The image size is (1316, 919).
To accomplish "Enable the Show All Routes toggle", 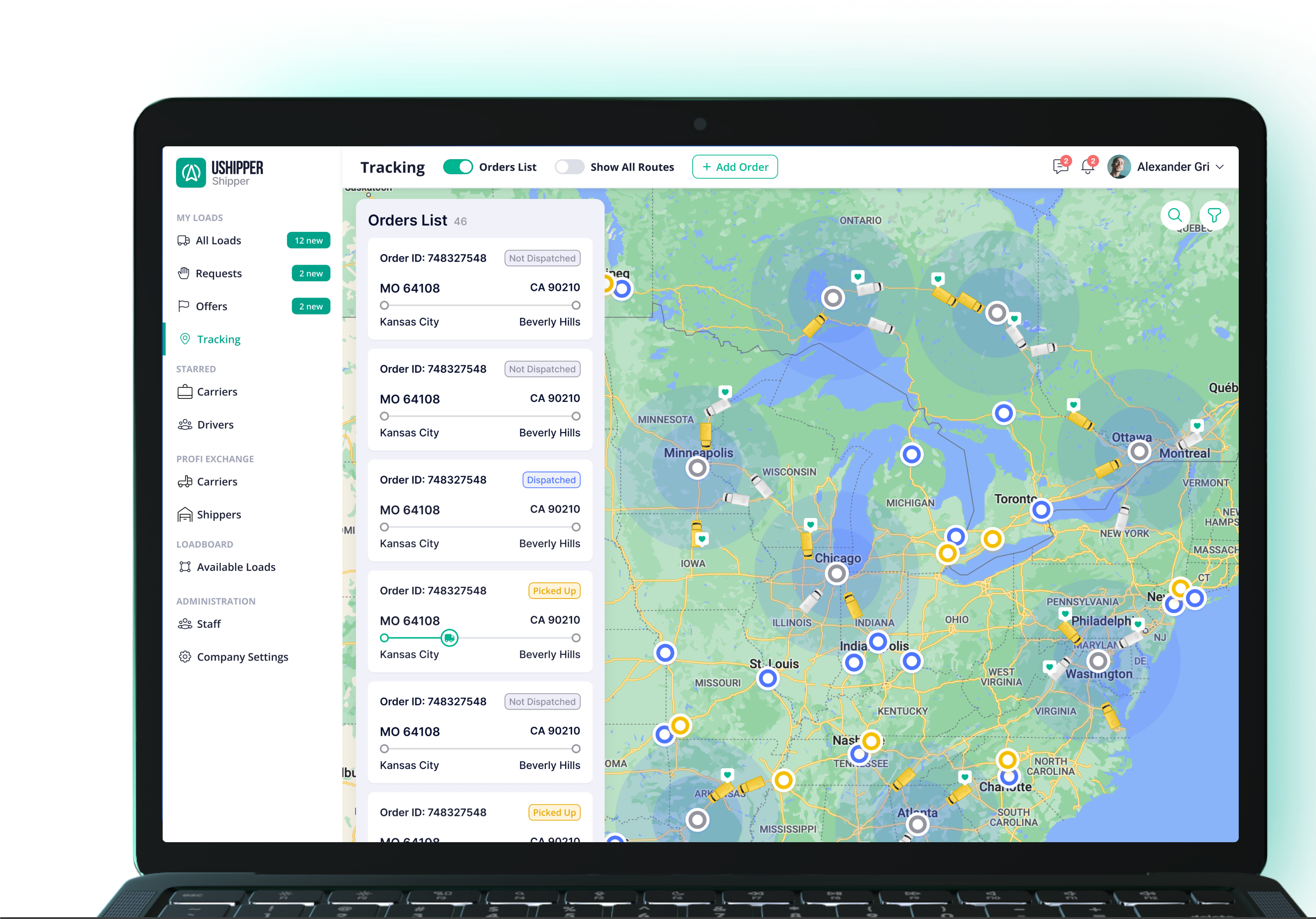I will 569,167.
